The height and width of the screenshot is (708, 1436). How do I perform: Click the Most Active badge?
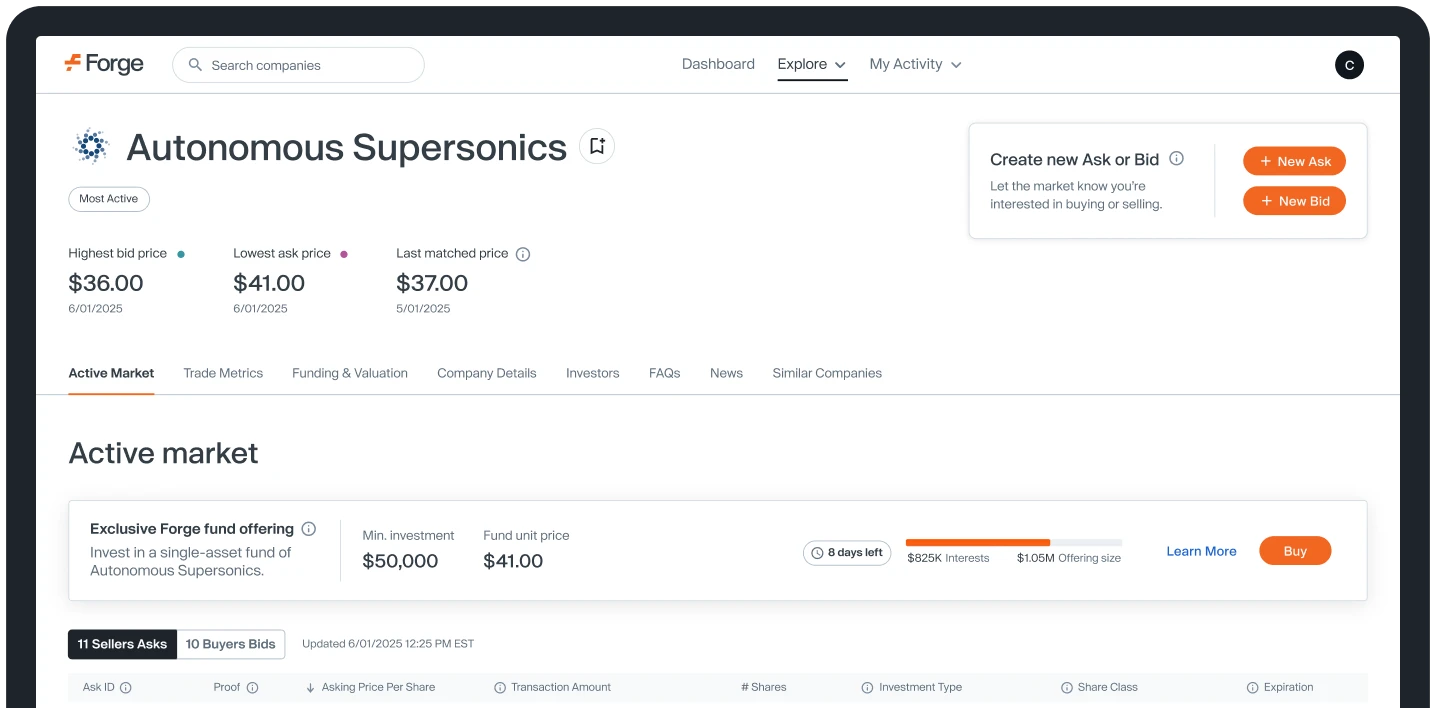tap(109, 199)
